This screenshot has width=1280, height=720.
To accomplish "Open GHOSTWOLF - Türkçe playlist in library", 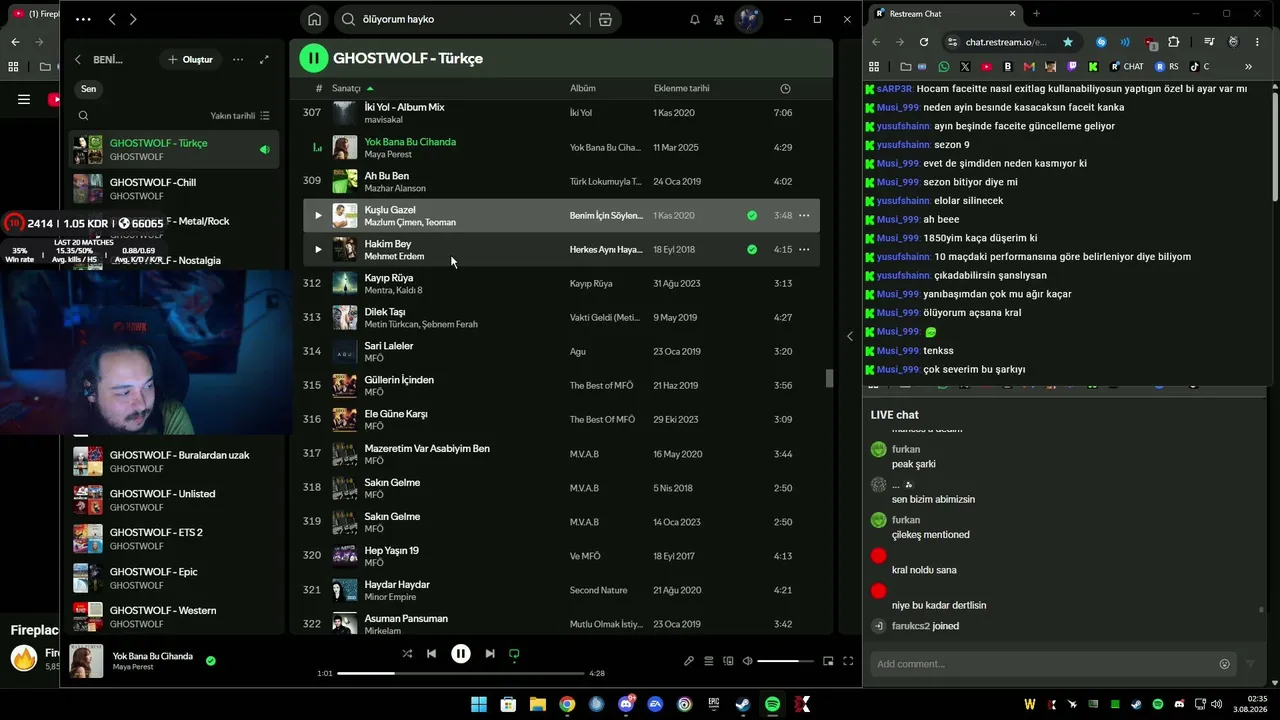I will pyautogui.click(x=174, y=149).
